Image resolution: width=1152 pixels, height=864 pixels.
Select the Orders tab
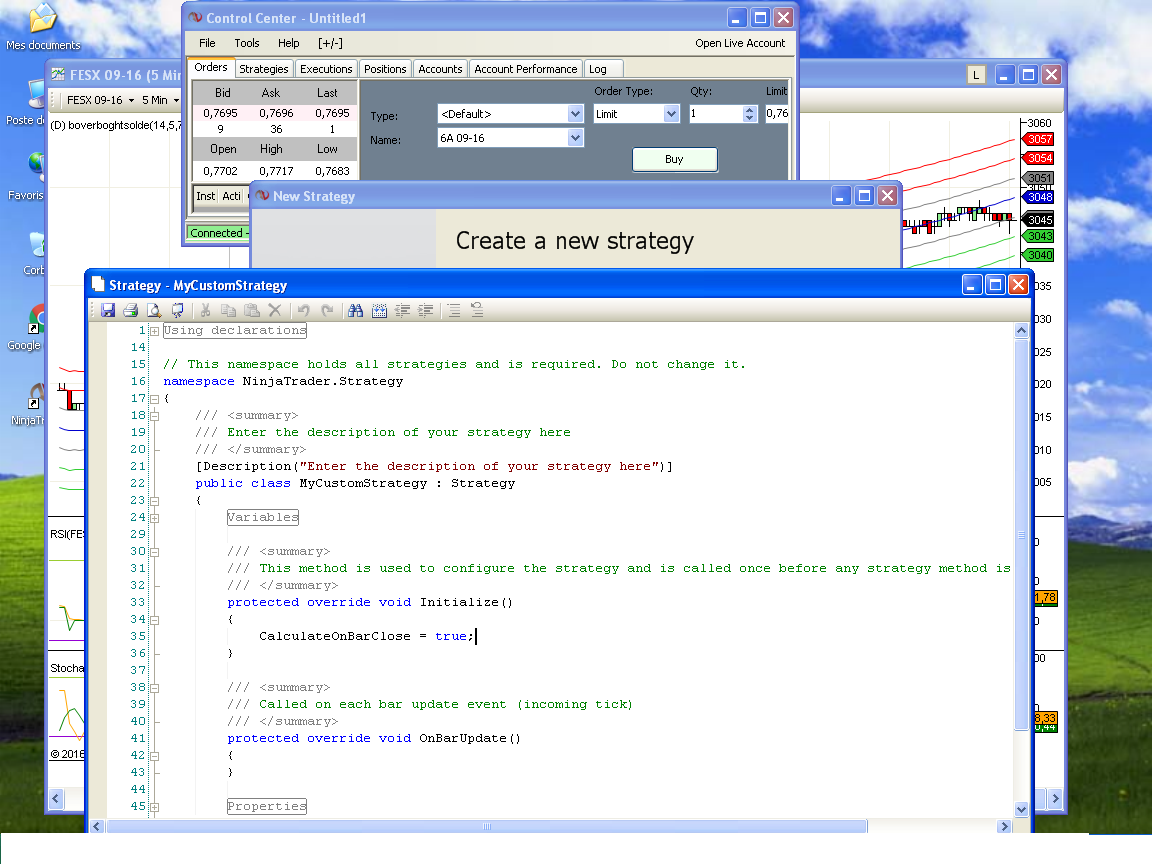211,68
